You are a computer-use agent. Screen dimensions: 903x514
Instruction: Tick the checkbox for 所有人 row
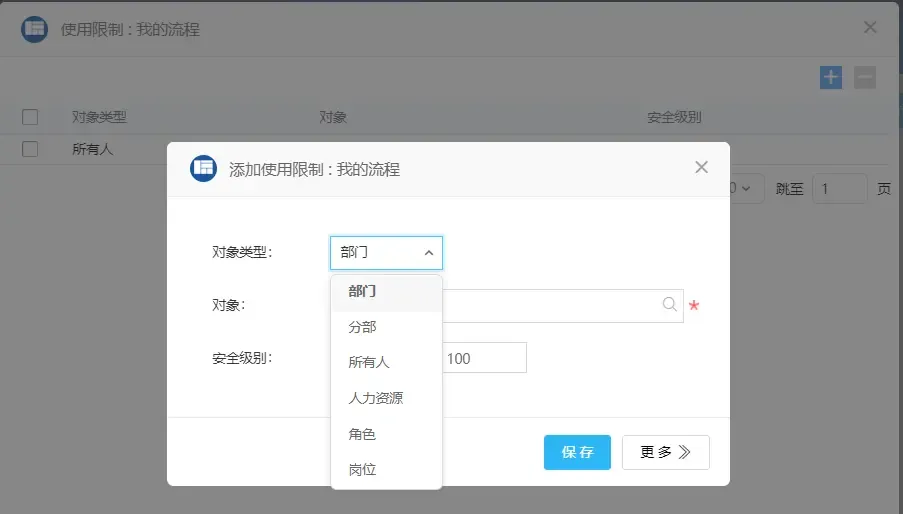[x=30, y=149]
